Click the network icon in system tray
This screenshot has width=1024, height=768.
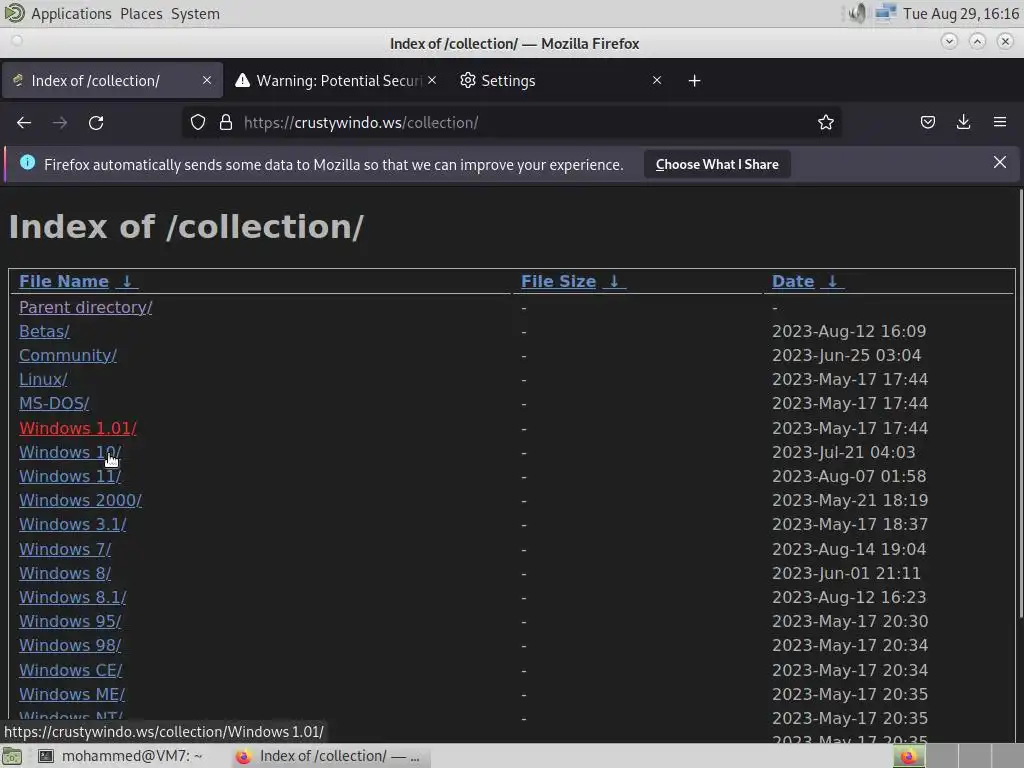885,13
